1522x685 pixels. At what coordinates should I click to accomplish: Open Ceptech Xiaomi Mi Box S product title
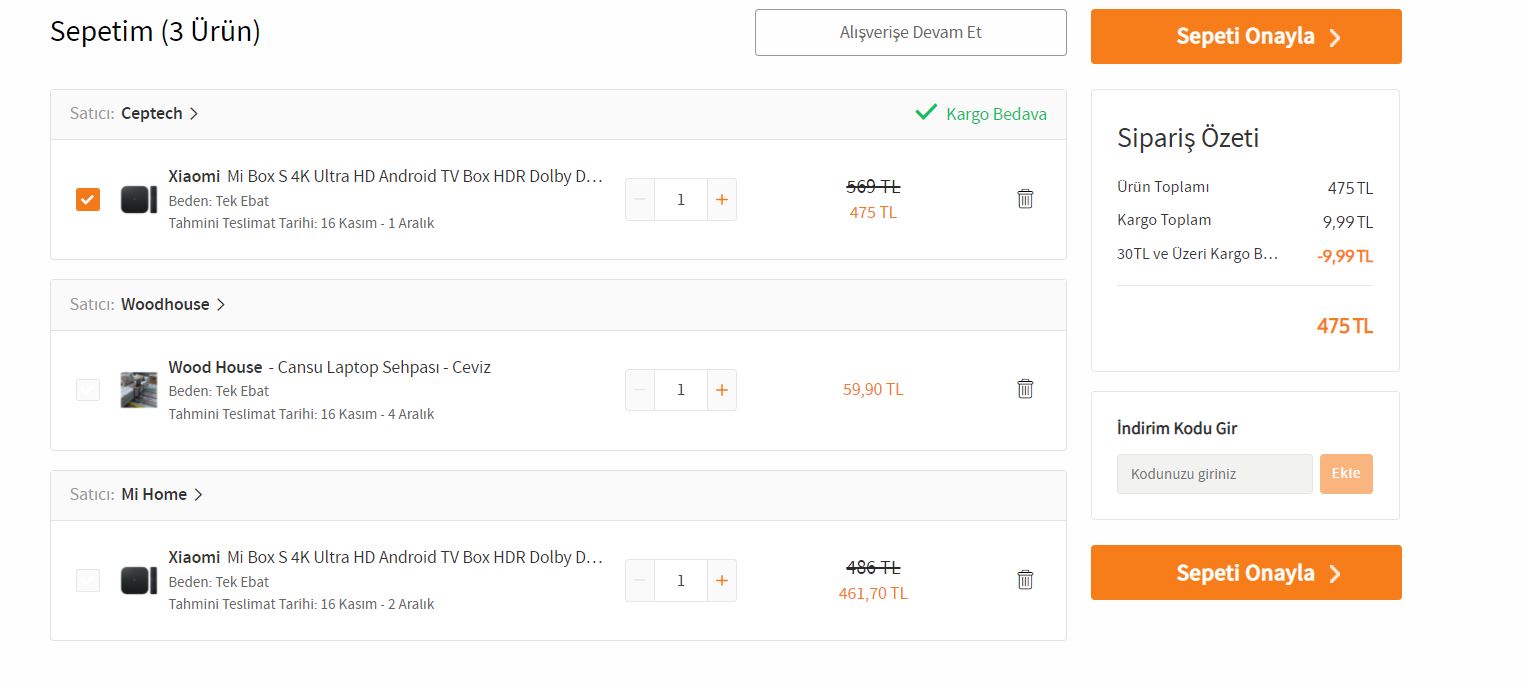pyautogui.click(x=386, y=176)
